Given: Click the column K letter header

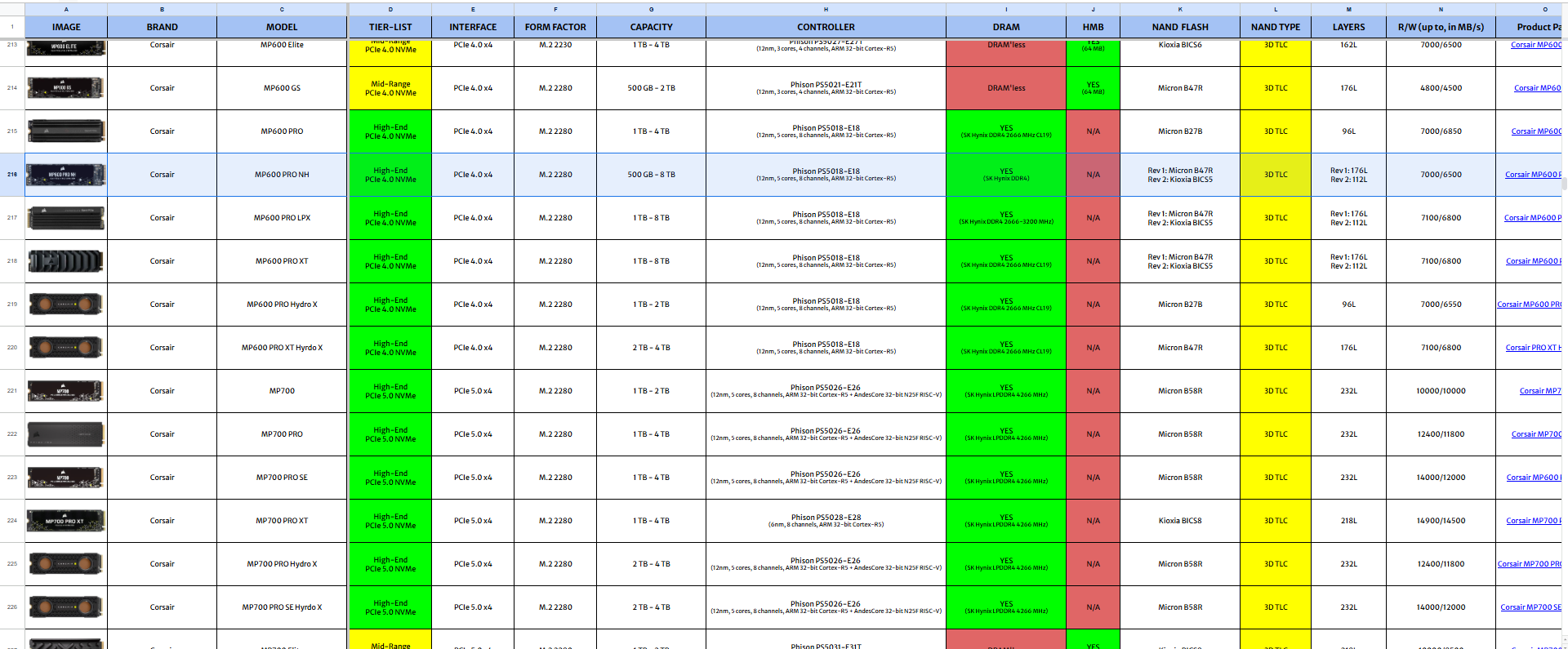Looking at the screenshot, I should [x=1180, y=9].
